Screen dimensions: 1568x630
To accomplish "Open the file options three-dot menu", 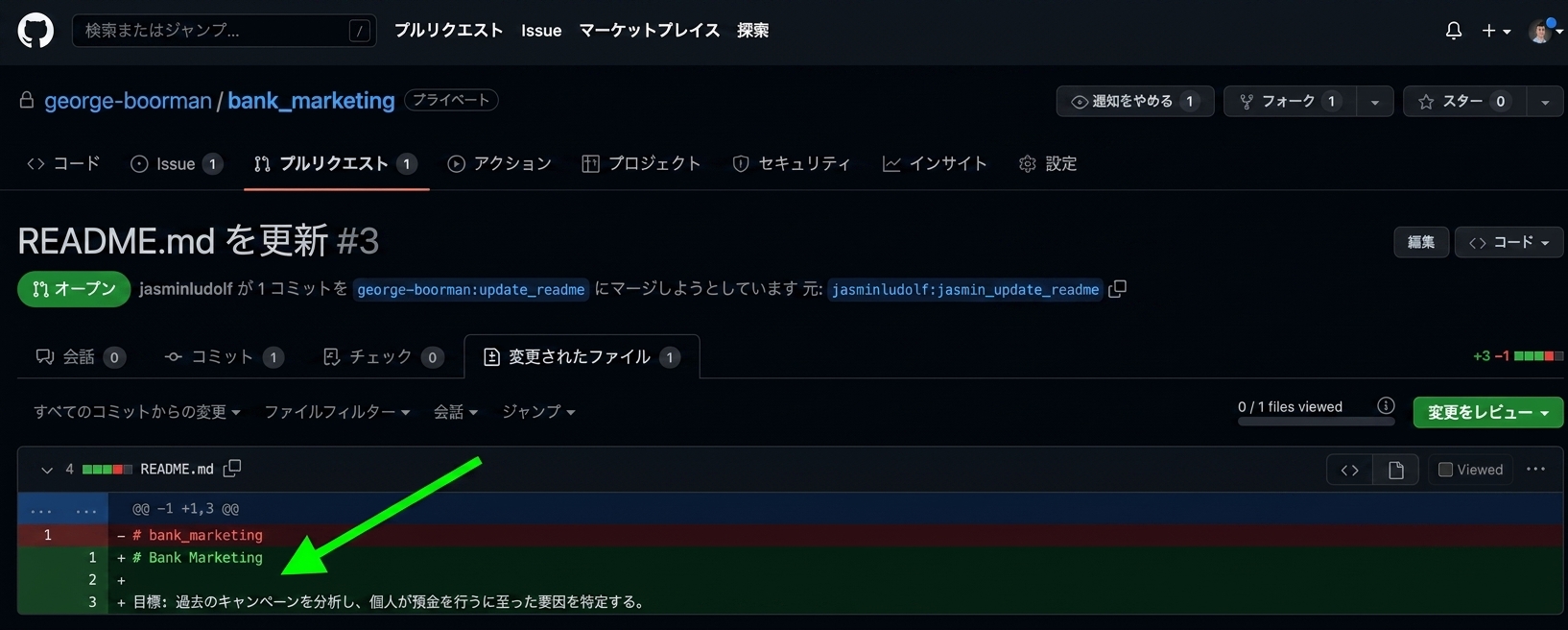I will [x=1535, y=470].
